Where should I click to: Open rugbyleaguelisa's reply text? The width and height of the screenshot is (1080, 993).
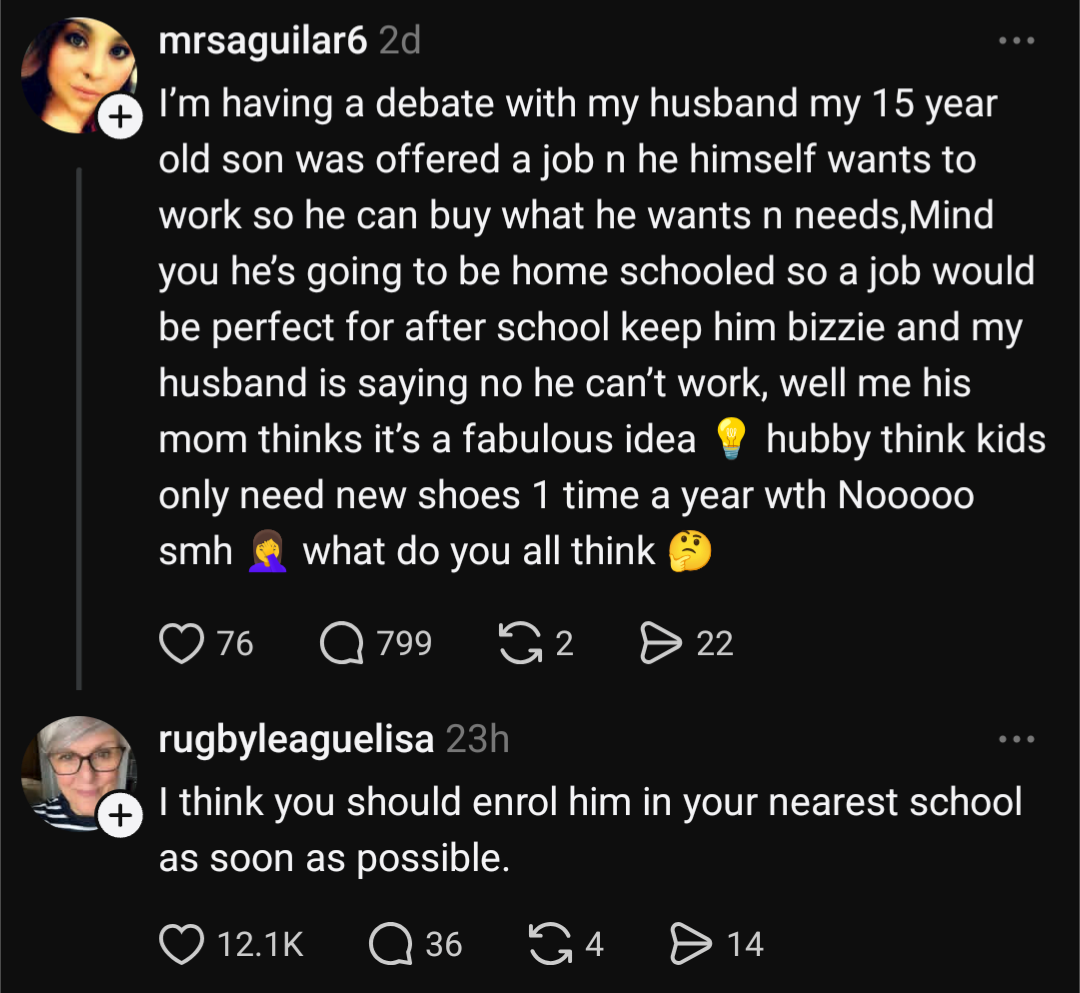point(590,829)
